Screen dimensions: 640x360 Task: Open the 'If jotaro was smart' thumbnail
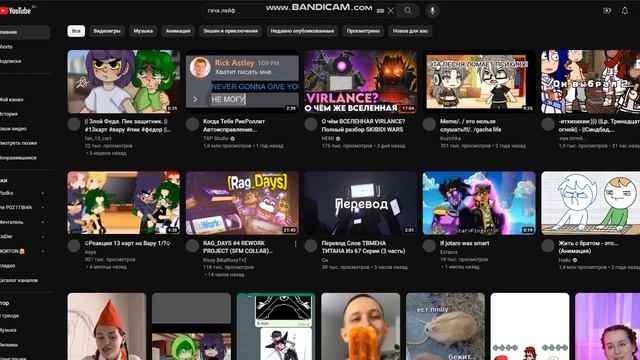(479, 203)
